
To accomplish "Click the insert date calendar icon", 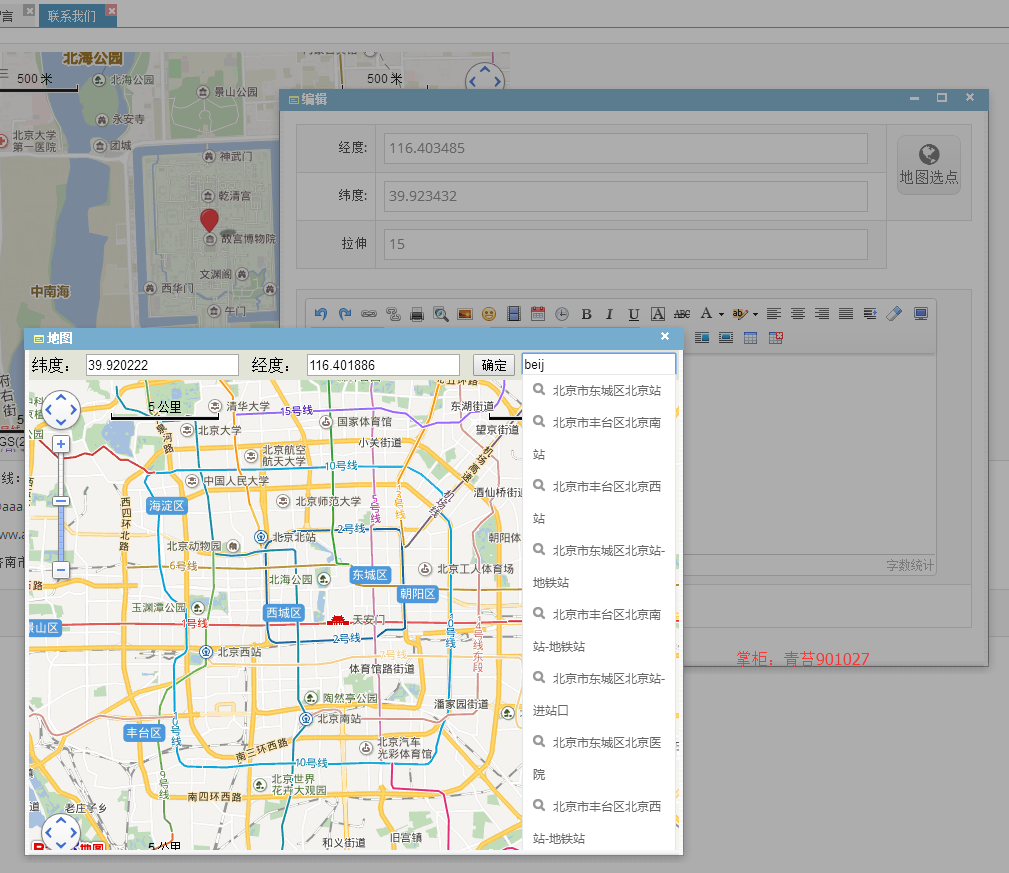I will [x=538, y=314].
